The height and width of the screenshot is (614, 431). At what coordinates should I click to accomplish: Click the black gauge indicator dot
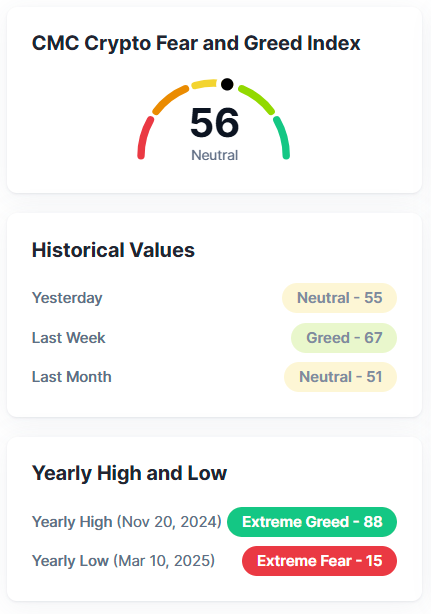227,84
